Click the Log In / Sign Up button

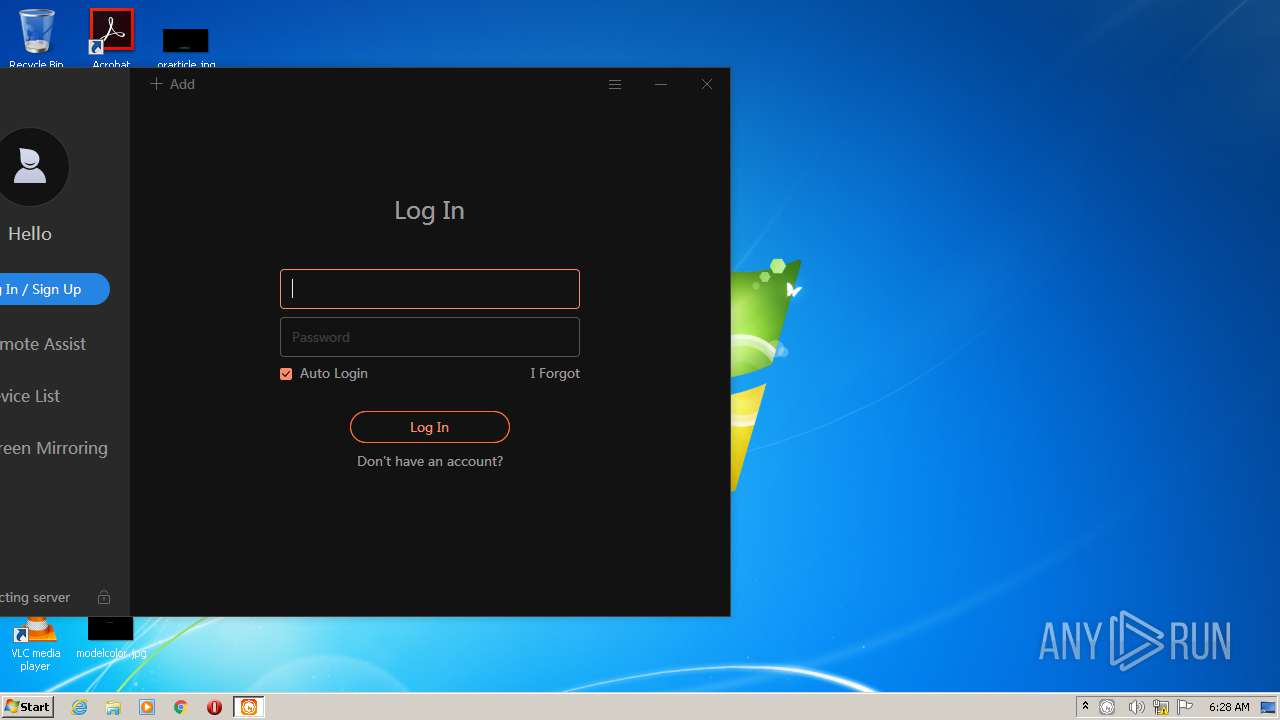[54, 289]
